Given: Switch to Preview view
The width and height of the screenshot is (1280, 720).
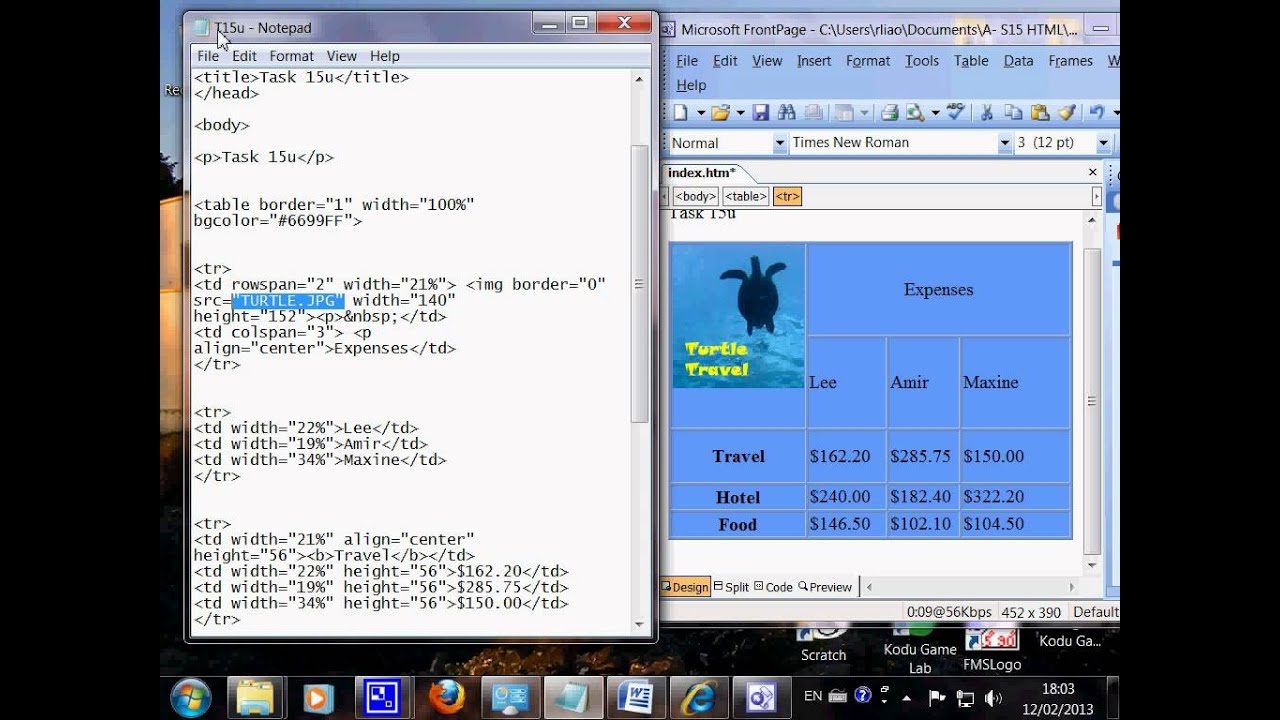Looking at the screenshot, I should (825, 587).
